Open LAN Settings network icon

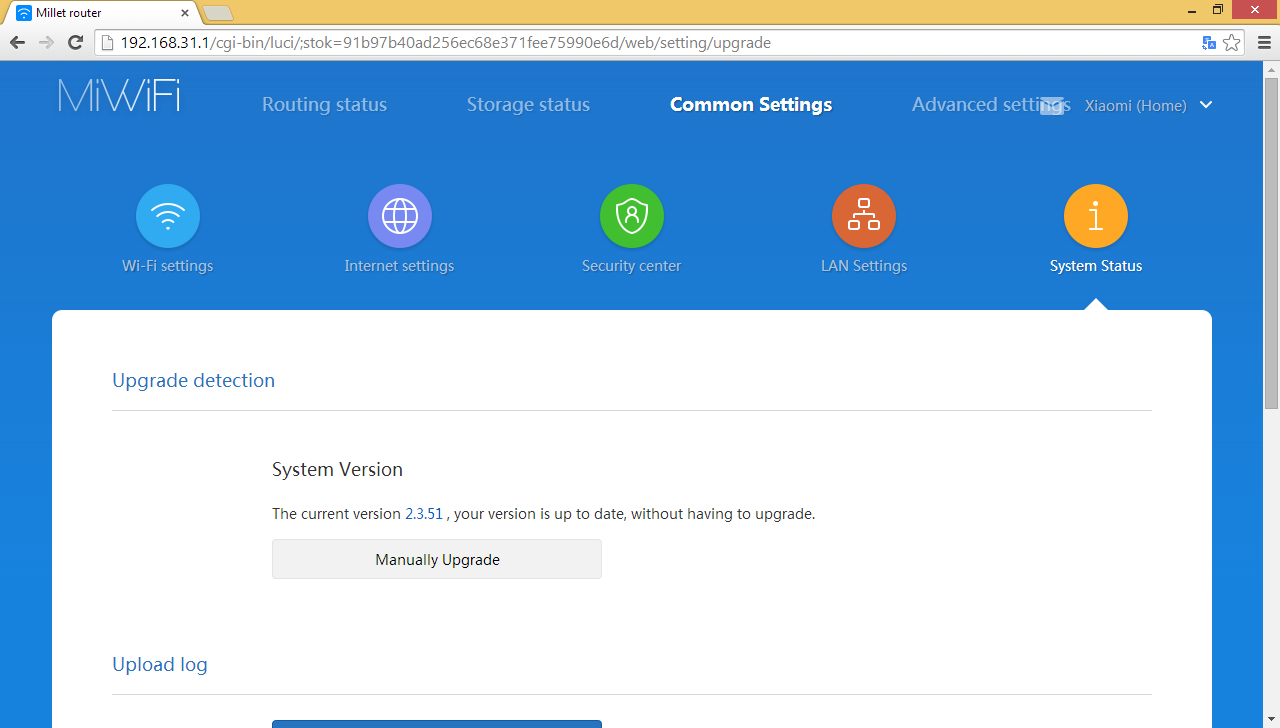point(864,216)
